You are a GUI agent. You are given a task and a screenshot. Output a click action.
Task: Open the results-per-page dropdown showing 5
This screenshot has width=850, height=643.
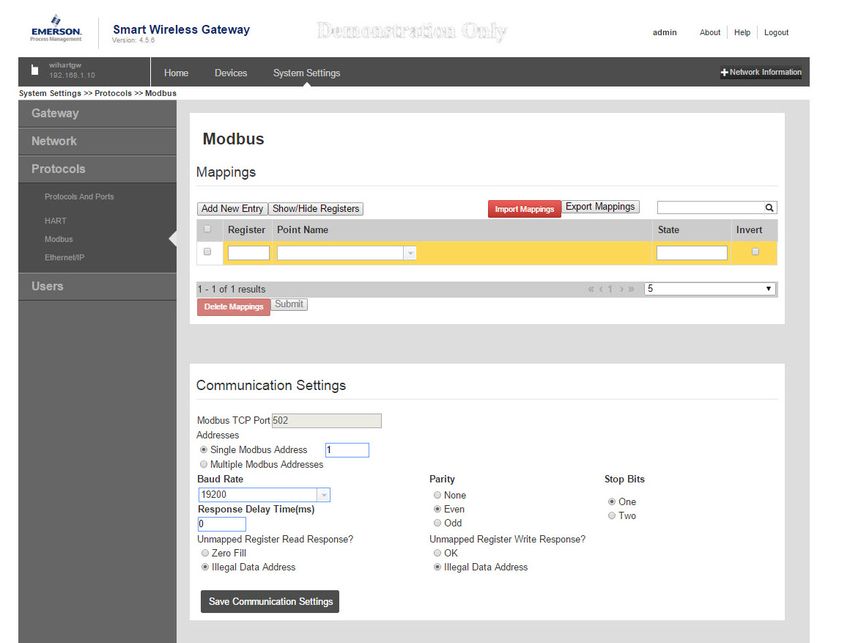tap(710, 289)
